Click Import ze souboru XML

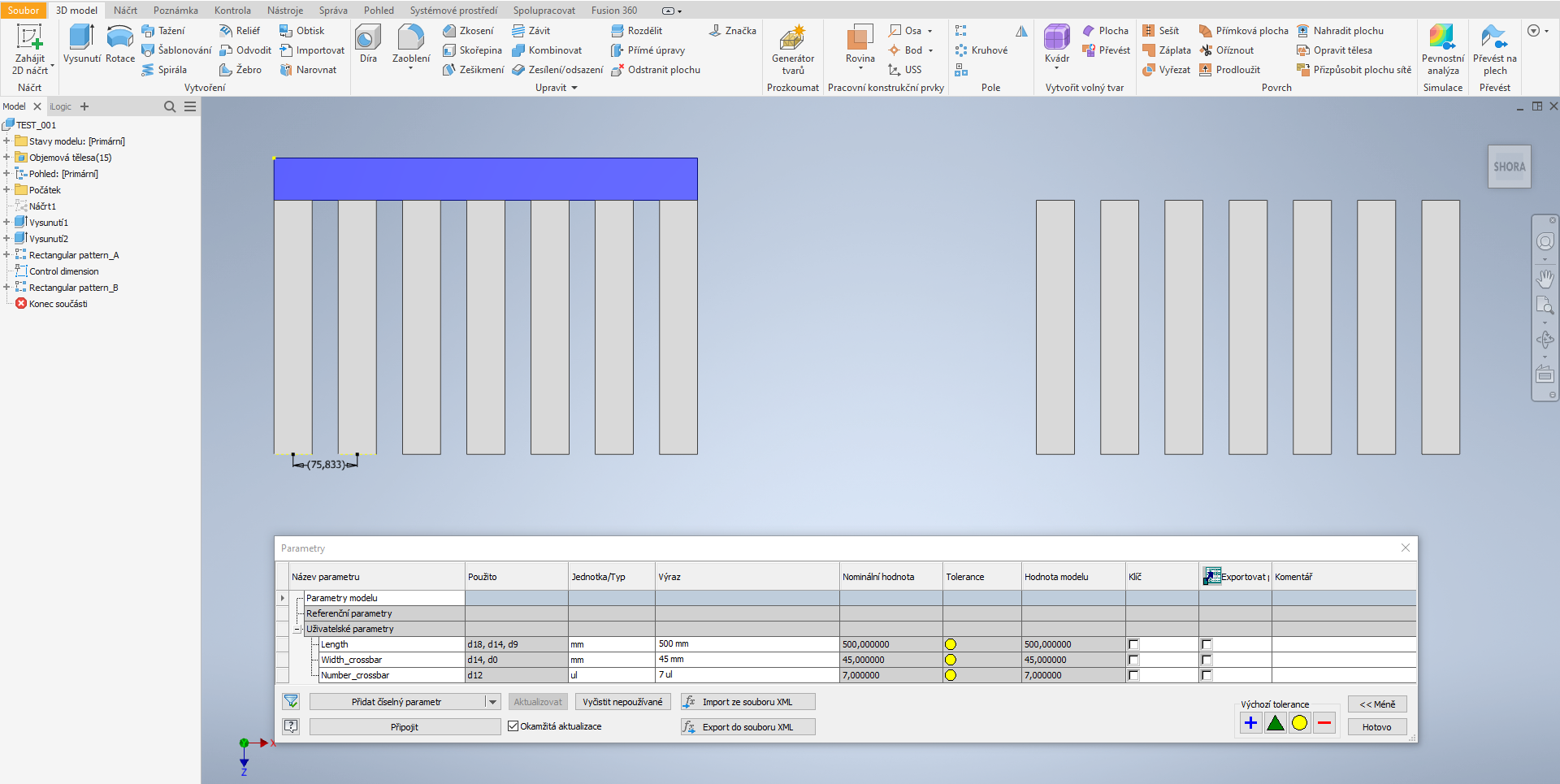tap(747, 701)
